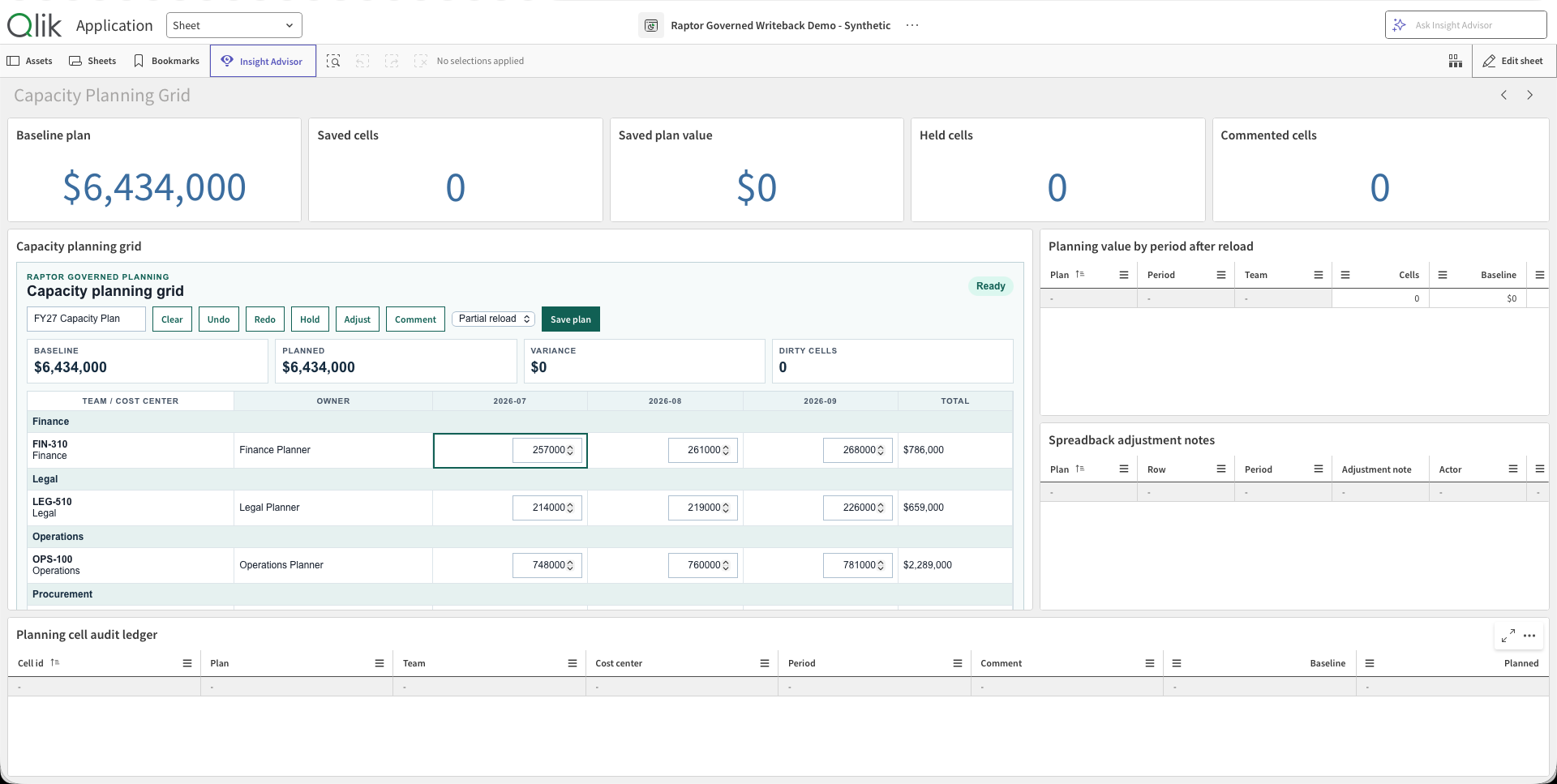Open the Bookmarks panel
This screenshot has height=784, width=1557.
point(167,61)
